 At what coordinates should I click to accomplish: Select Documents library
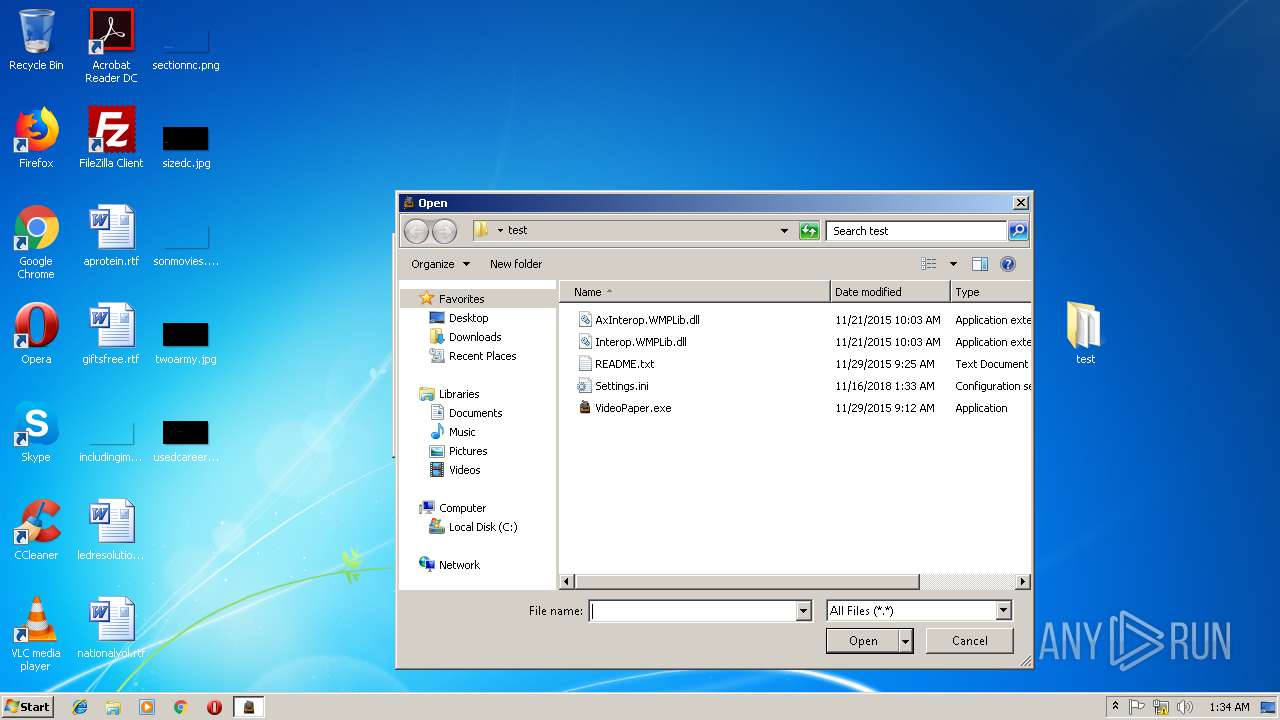[475, 413]
